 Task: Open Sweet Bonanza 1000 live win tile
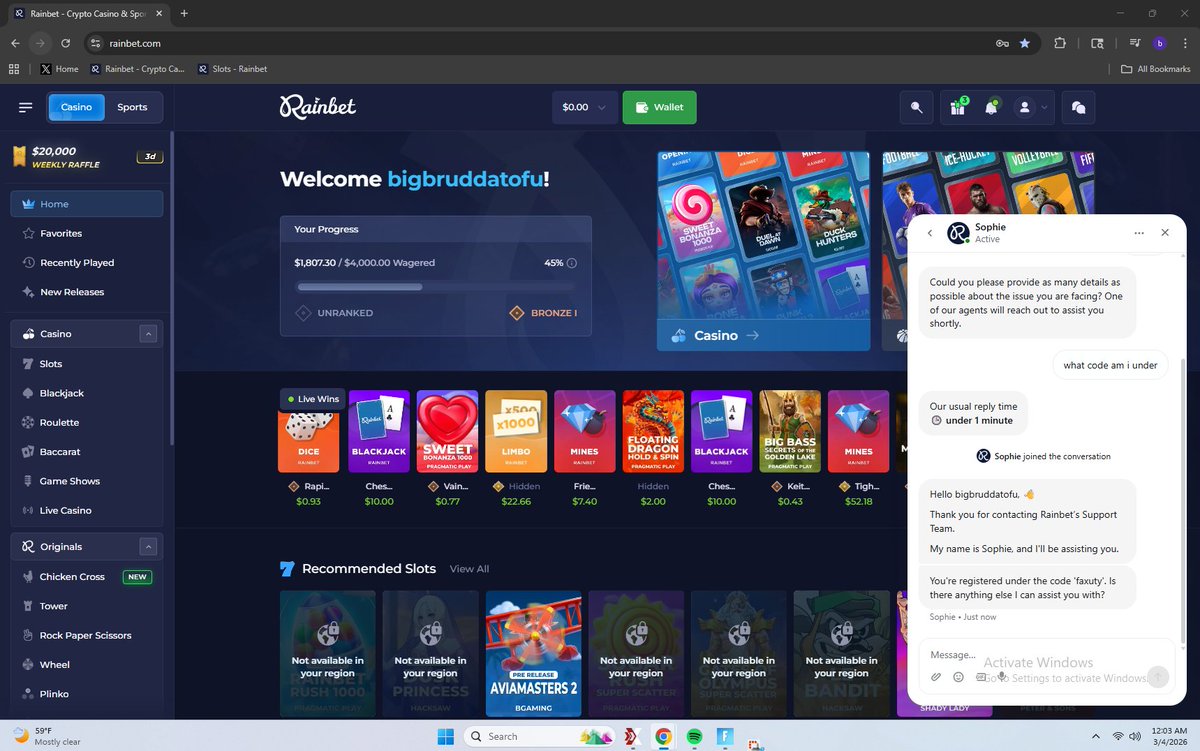[x=447, y=431]
